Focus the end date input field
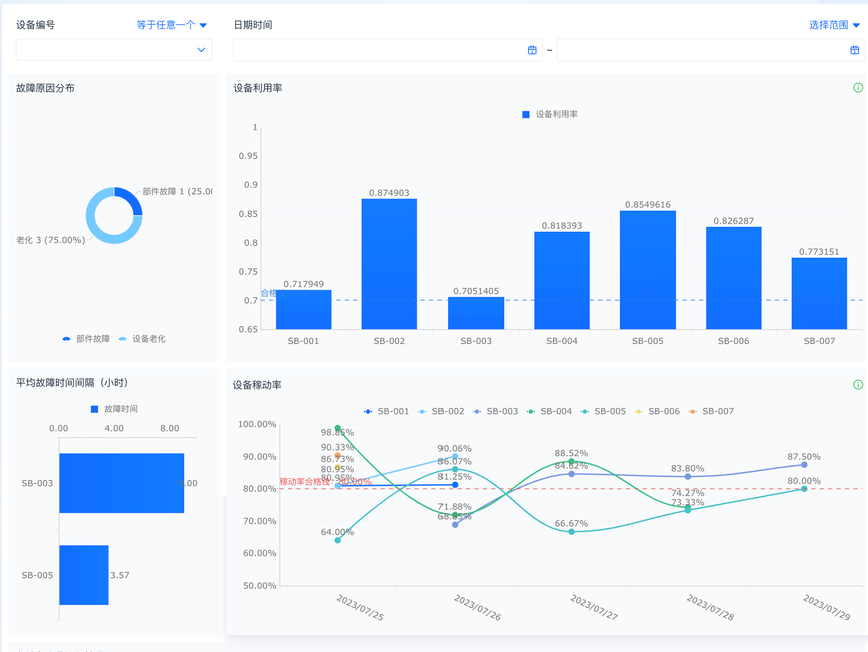 [x=710, y=50]
